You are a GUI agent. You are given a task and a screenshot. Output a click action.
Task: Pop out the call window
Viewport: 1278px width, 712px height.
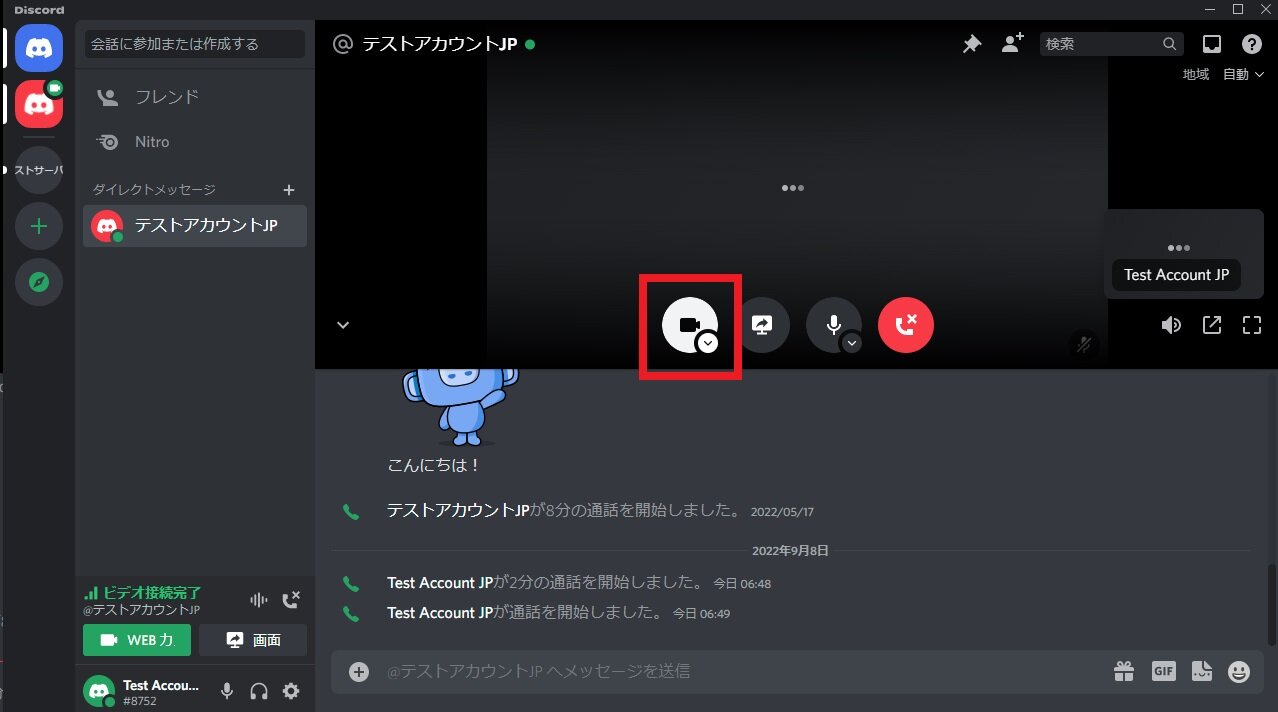click(x=1212, y=325)
